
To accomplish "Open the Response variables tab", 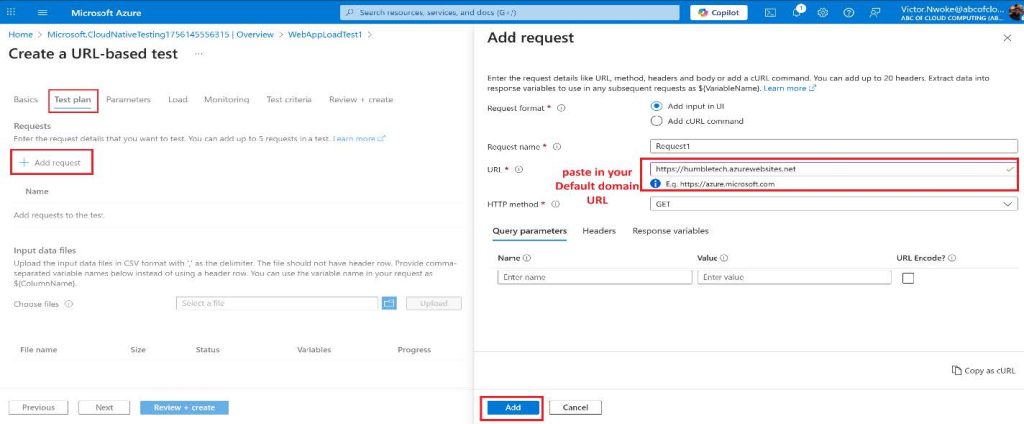I will (x=670, y=231).
